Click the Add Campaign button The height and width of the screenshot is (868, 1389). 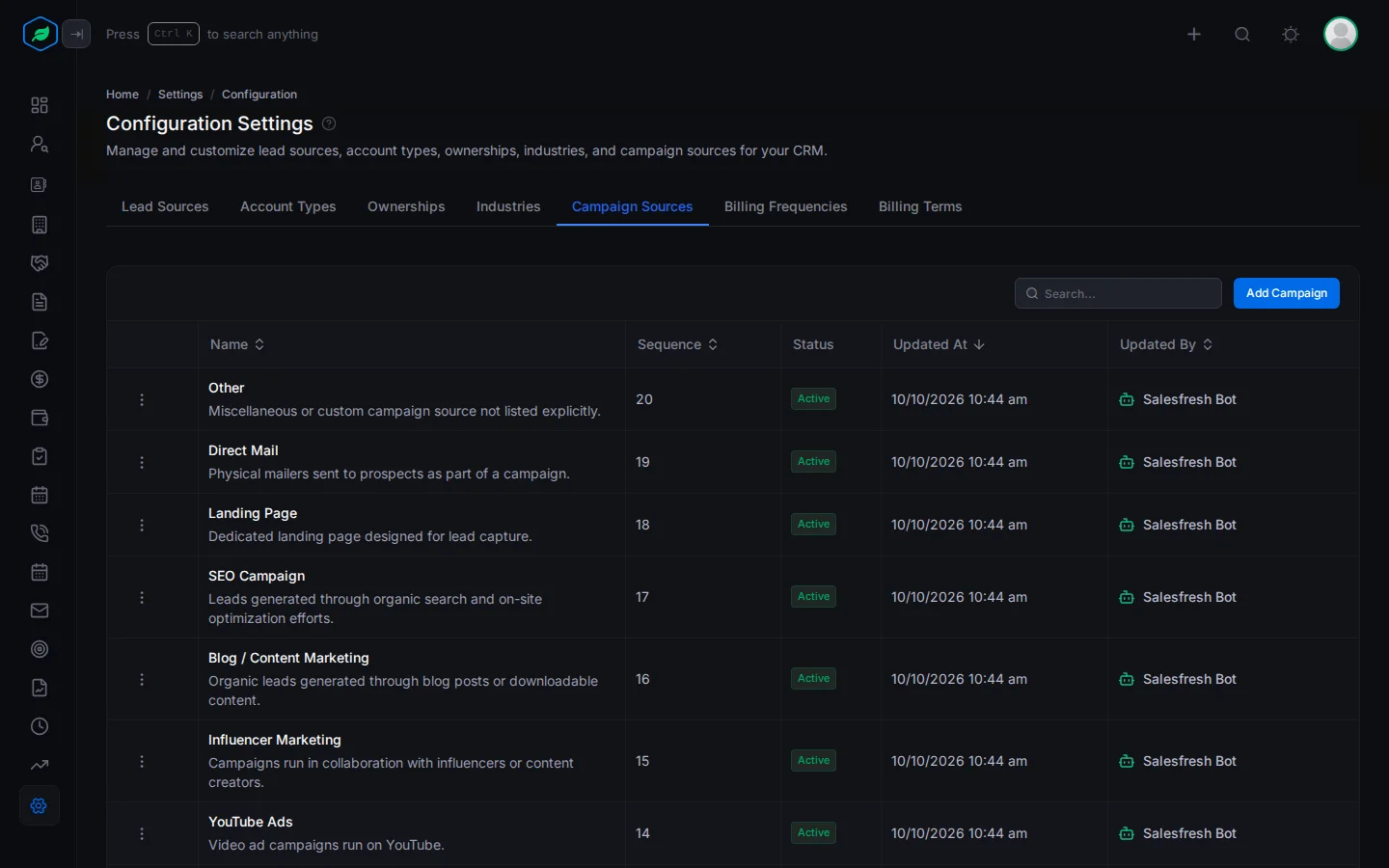[x=1287, y=293]
